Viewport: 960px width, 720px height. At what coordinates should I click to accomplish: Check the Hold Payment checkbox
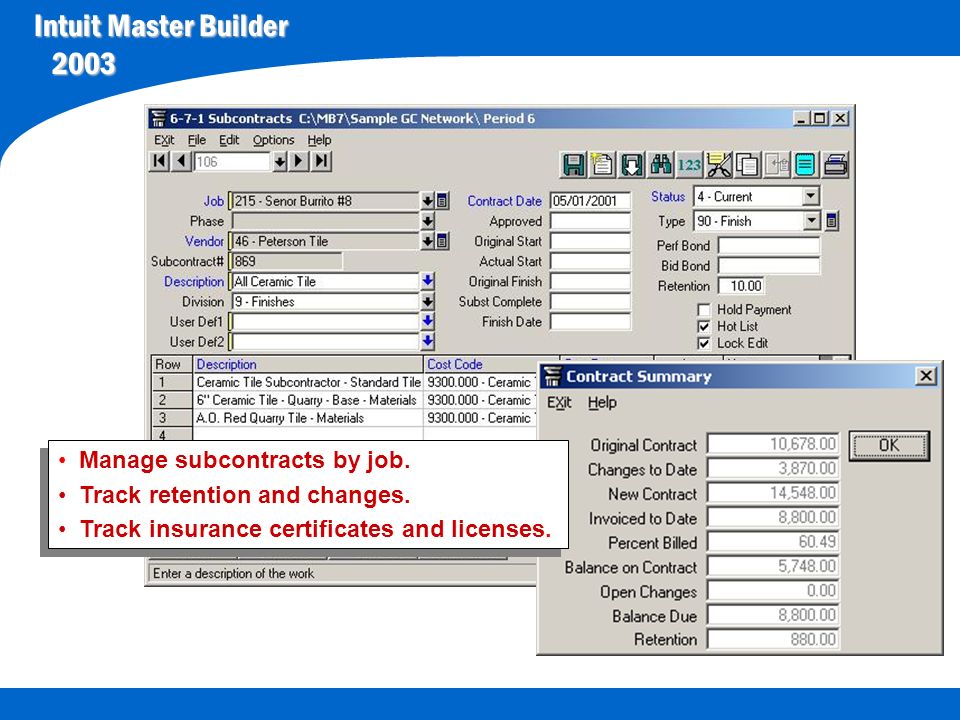point(704,310)
